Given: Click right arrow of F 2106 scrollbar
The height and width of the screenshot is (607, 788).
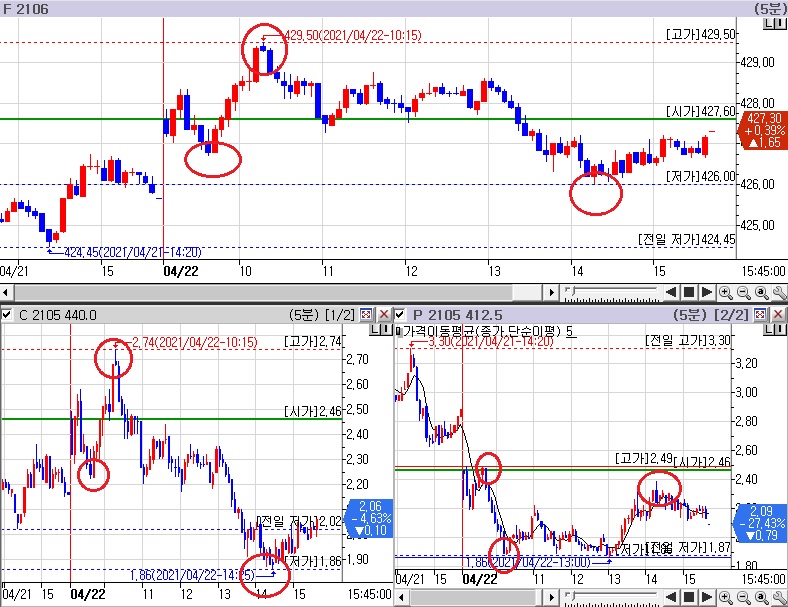Looking at the screenshot, I should (552, 292).
